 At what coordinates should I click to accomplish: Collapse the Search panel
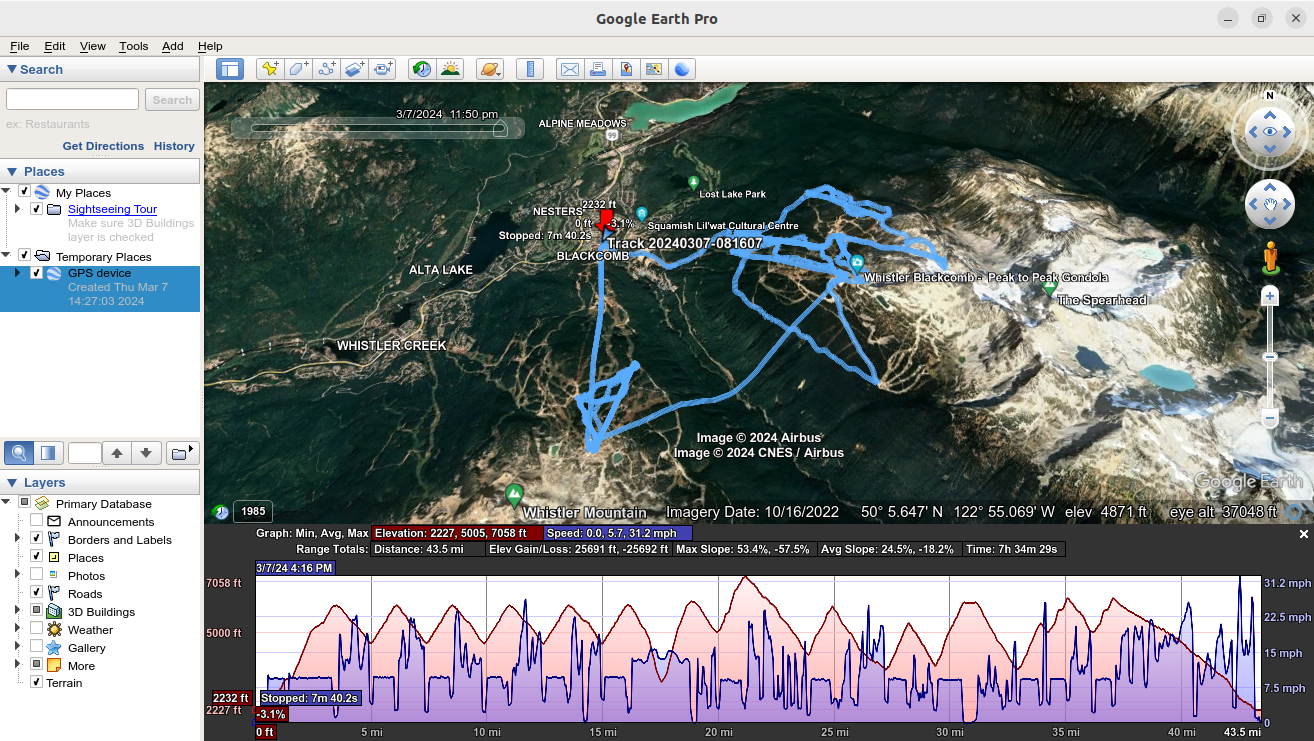(x=12, y=69)
